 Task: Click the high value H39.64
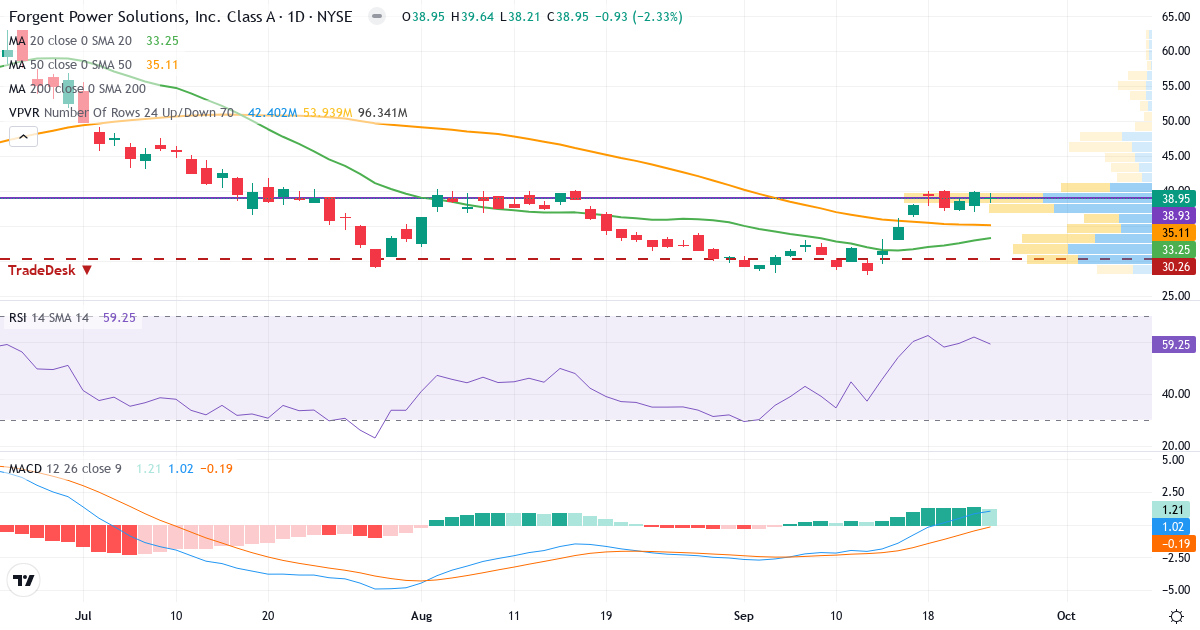(x=472, y=17)
